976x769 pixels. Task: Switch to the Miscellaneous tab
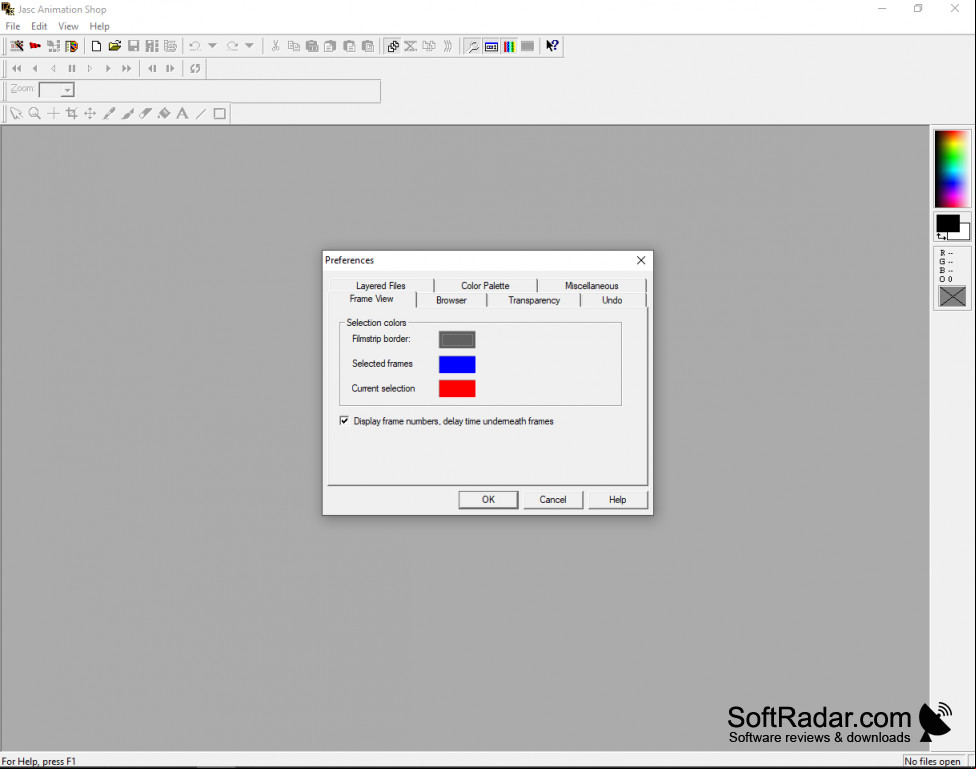click(x=591, y=285)
